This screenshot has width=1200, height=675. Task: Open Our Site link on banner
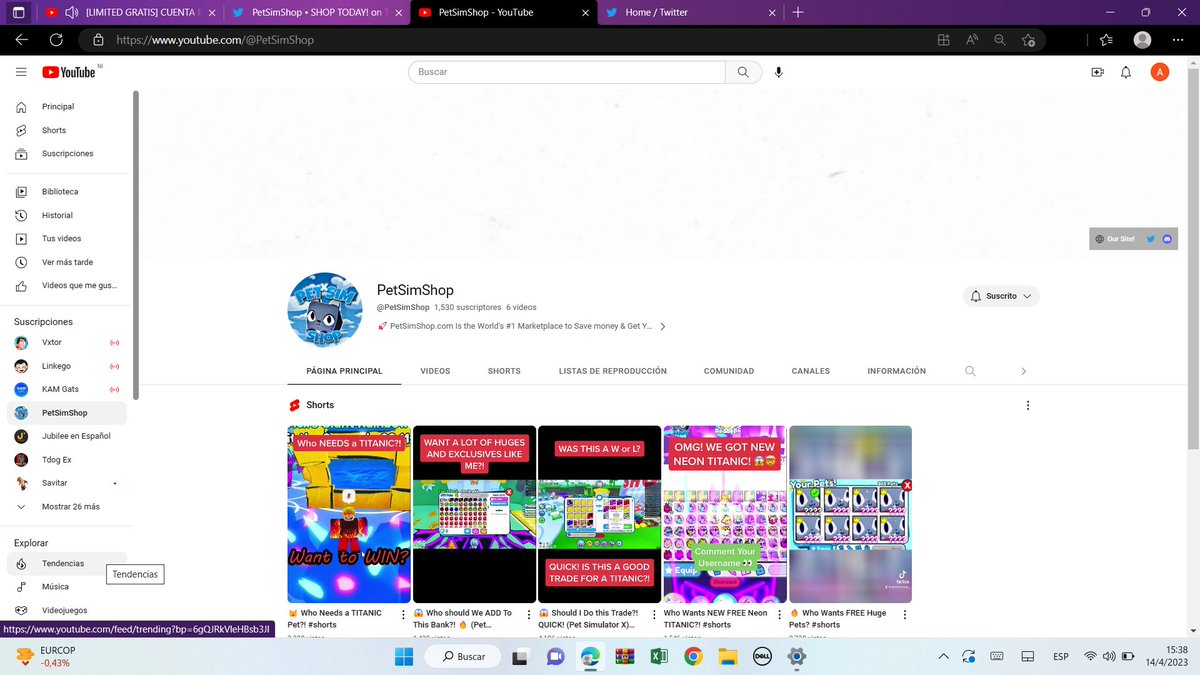click(x=1115, y=239)
